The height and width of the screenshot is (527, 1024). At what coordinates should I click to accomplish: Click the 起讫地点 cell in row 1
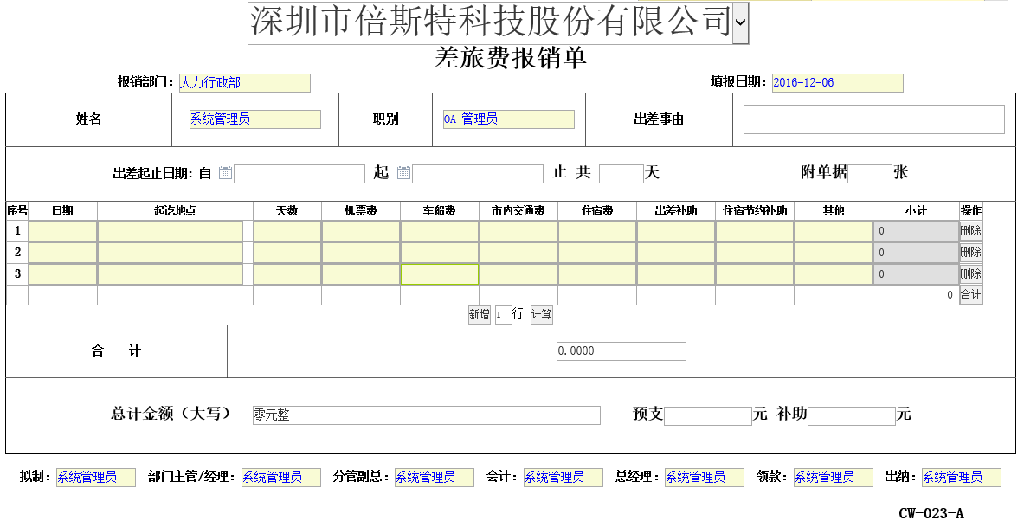[x=170, y=231]
